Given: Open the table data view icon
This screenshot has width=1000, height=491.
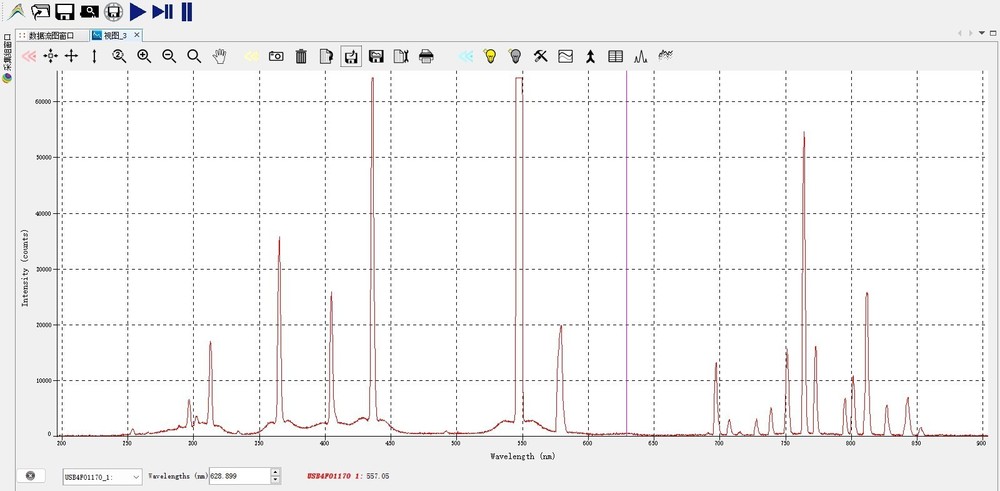Looking at the screenshot, I should pyautogui.click(x=615, y=57).
